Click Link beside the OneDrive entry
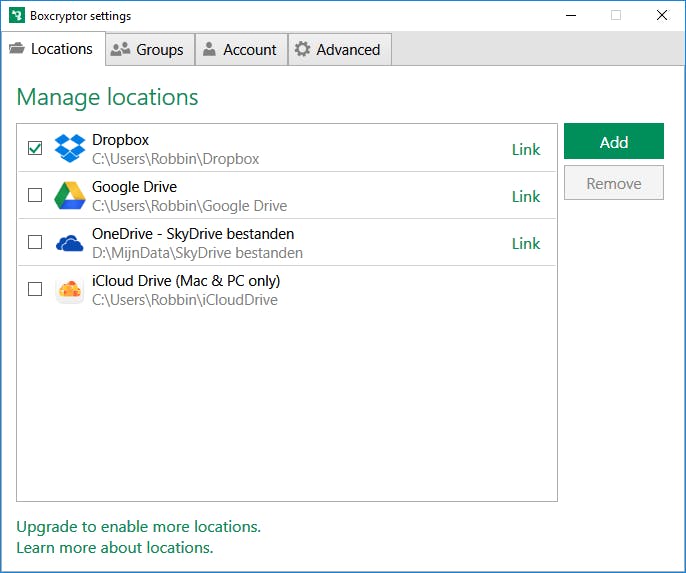Viewport: 686px width, 573px height. point(526,243)
